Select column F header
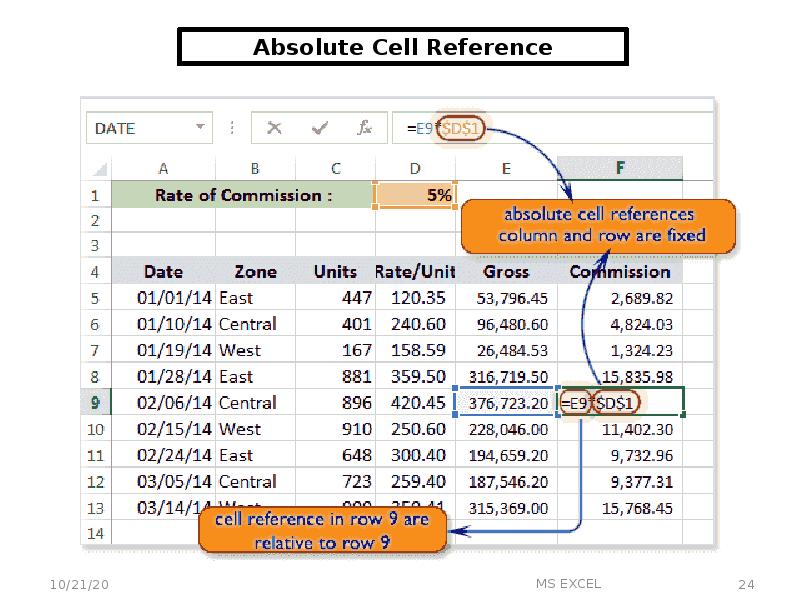The image size is (800, 600). pos(620,168)
